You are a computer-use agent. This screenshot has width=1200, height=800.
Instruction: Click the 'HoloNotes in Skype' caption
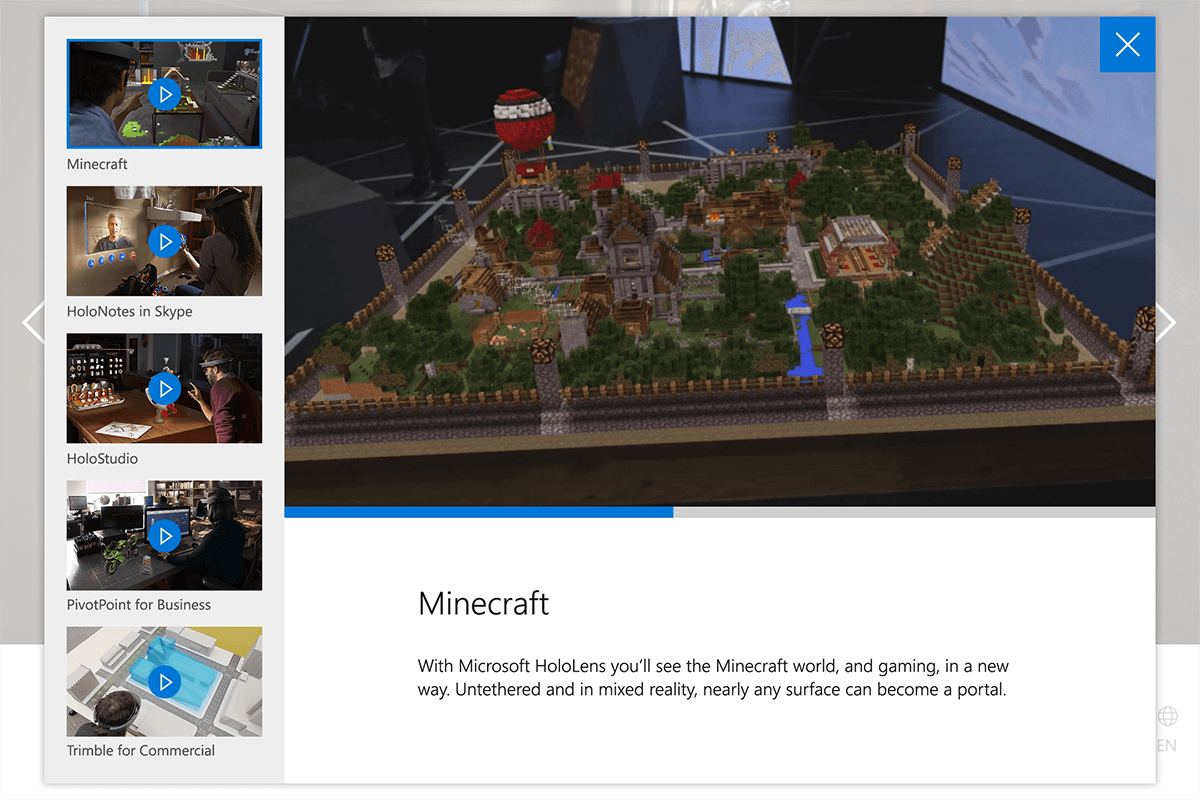click(x=129, y=312)
